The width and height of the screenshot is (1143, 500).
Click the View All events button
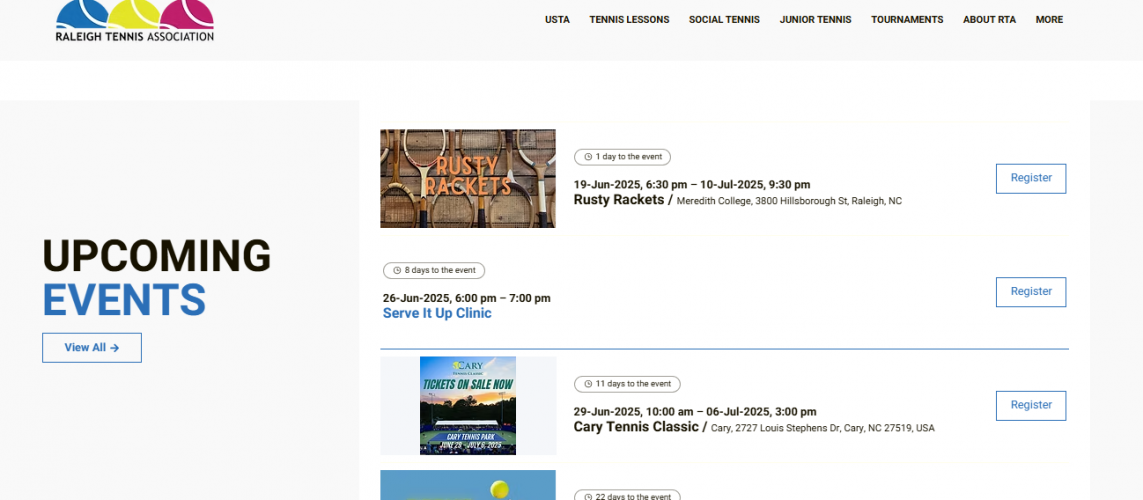click(92, 348)
